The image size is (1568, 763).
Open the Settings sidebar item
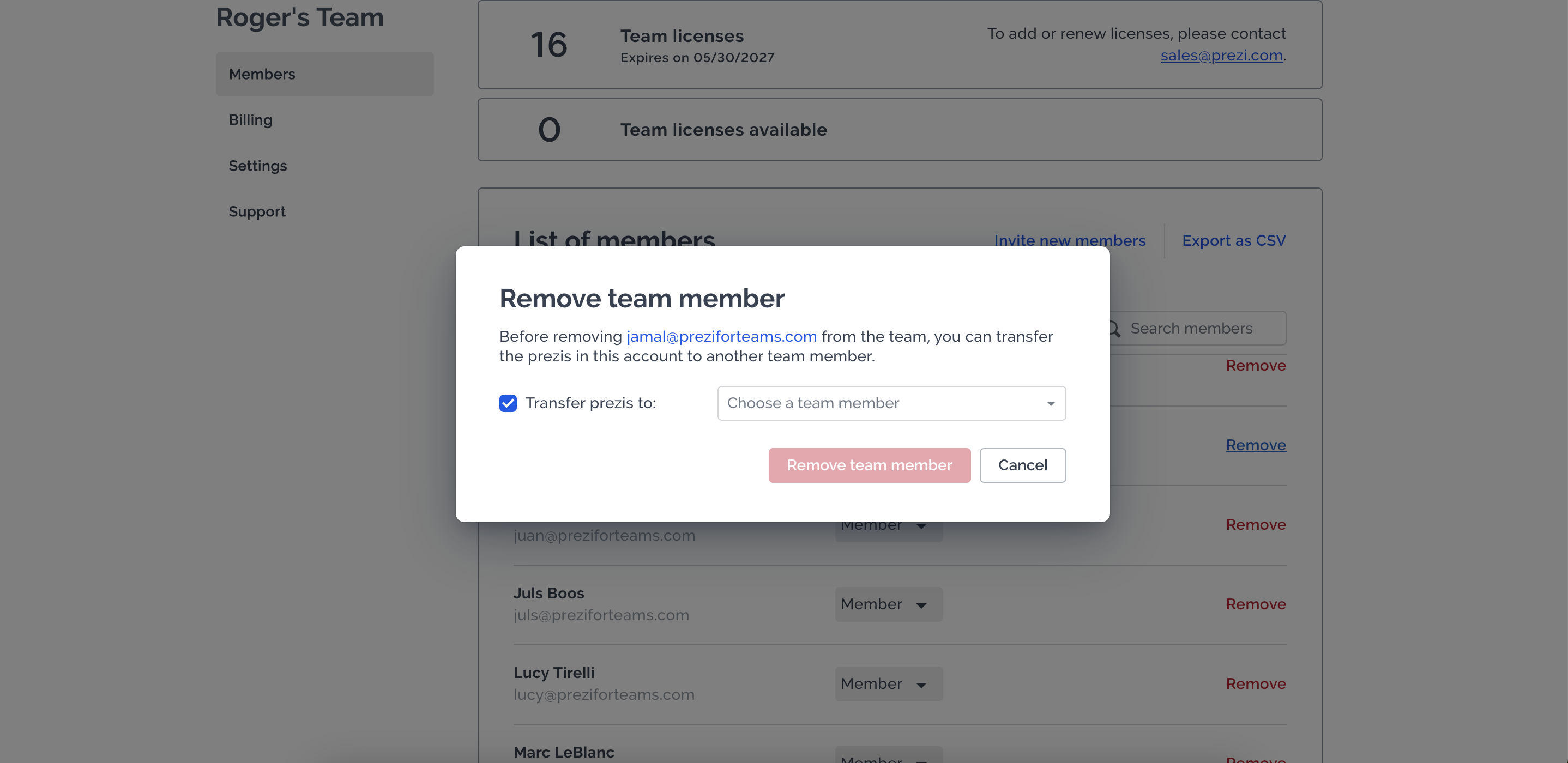(x=257, y=166)
